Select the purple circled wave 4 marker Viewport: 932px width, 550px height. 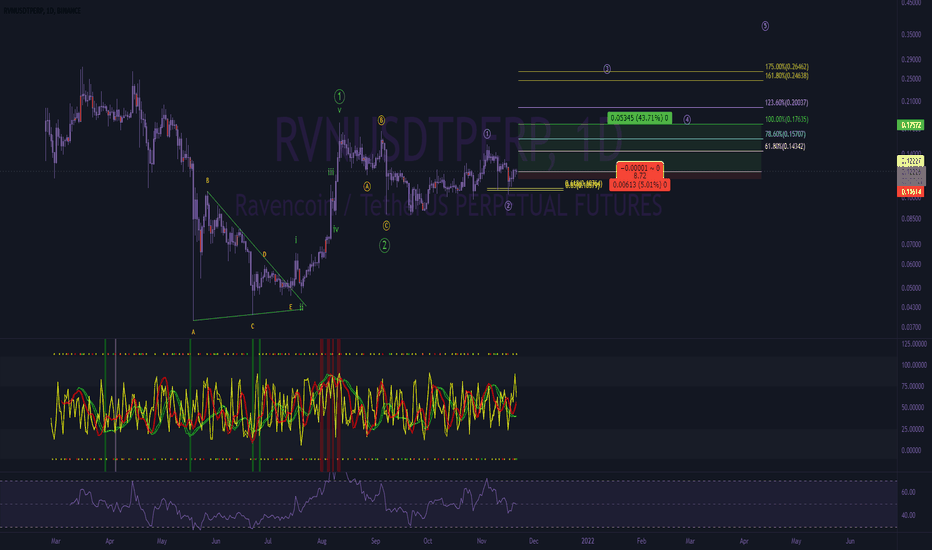pos(687,120)
